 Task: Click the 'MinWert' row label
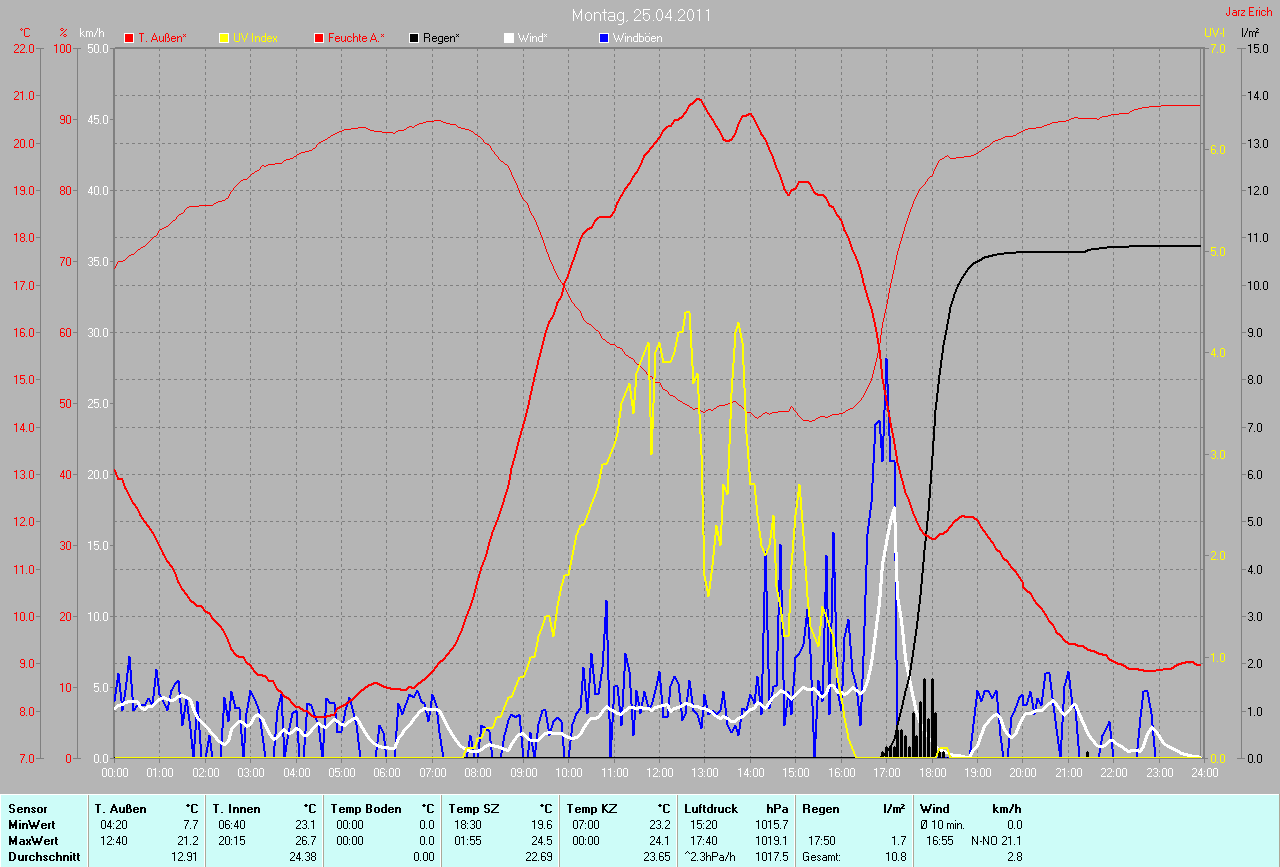tap(30, 825)
